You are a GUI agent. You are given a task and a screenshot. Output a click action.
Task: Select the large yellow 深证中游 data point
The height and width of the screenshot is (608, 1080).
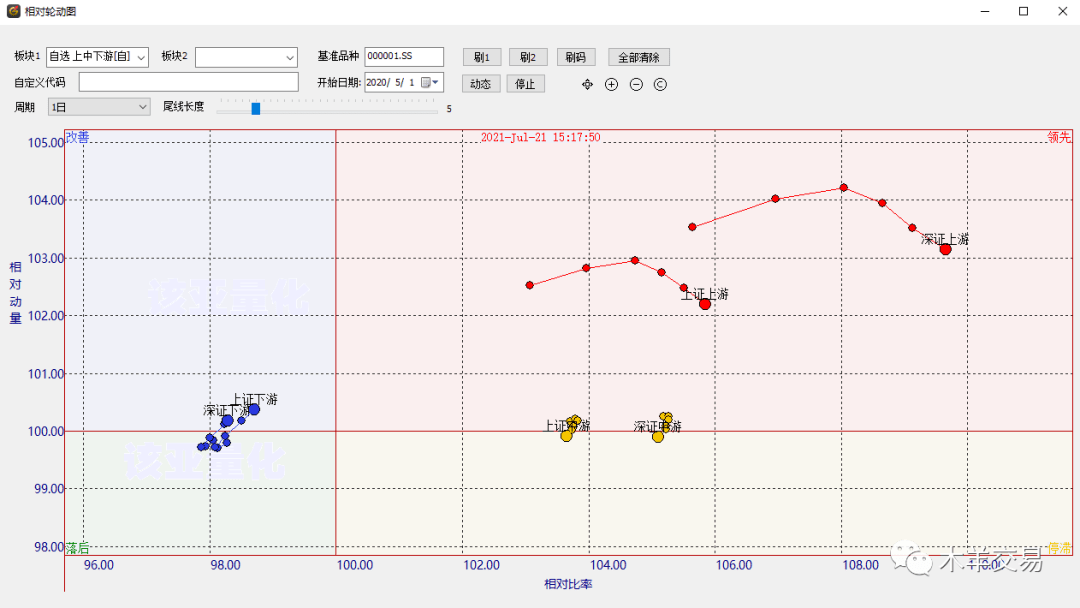click(658, 436)
